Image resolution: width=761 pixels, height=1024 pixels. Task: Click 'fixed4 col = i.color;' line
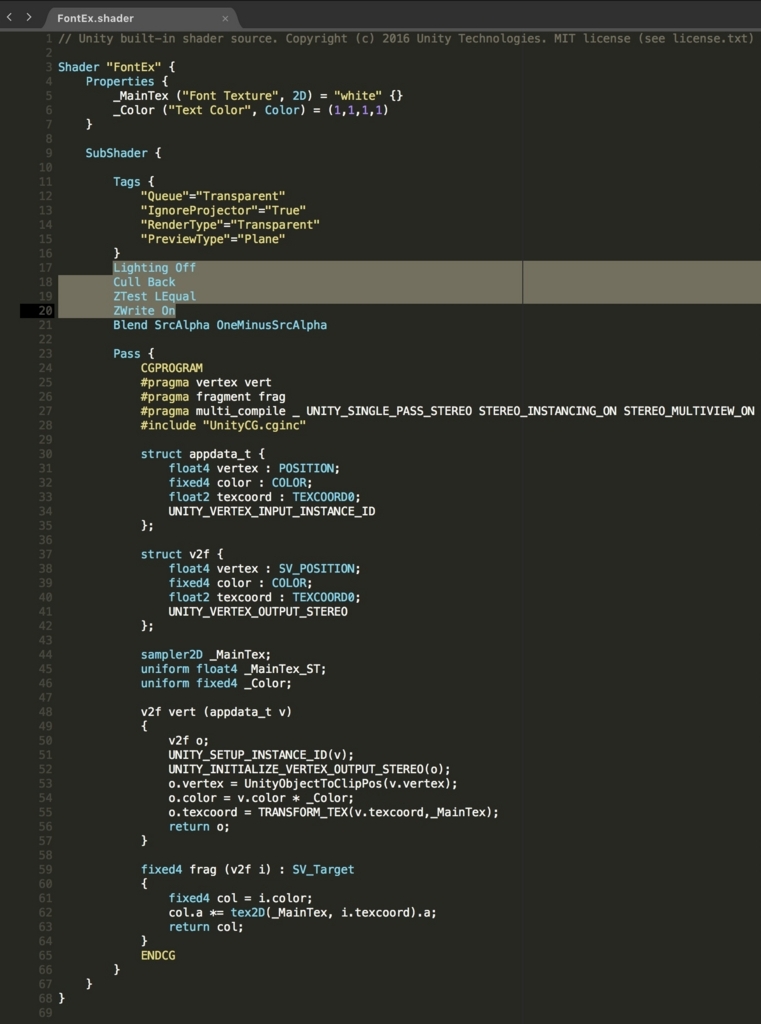(240, 899)
